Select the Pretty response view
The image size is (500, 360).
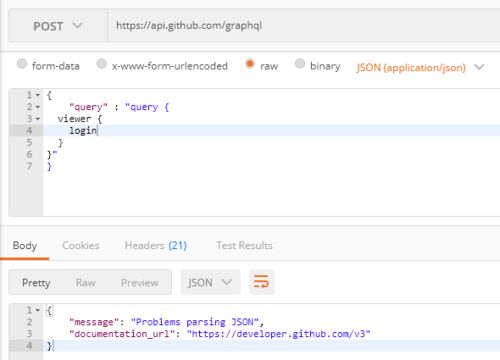[36, 283]
